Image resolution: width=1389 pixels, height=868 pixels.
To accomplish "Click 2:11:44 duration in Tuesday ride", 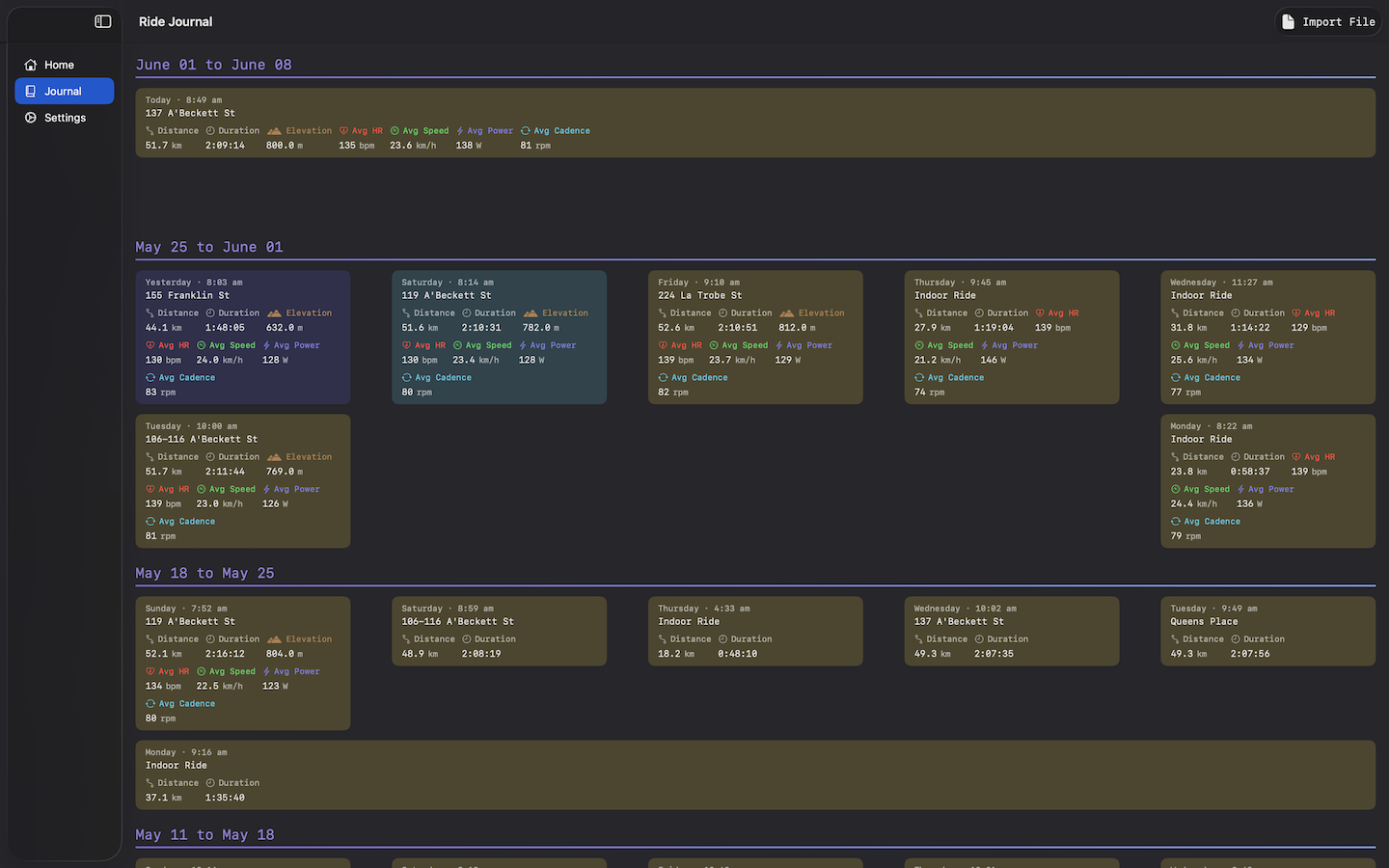I will pos(225,472).
